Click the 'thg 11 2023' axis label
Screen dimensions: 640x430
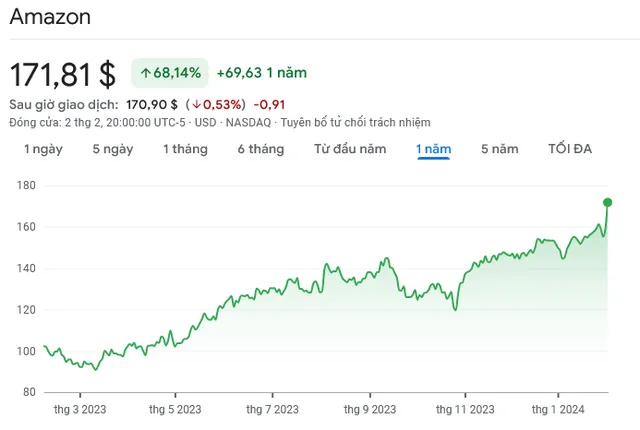[465, 409]
